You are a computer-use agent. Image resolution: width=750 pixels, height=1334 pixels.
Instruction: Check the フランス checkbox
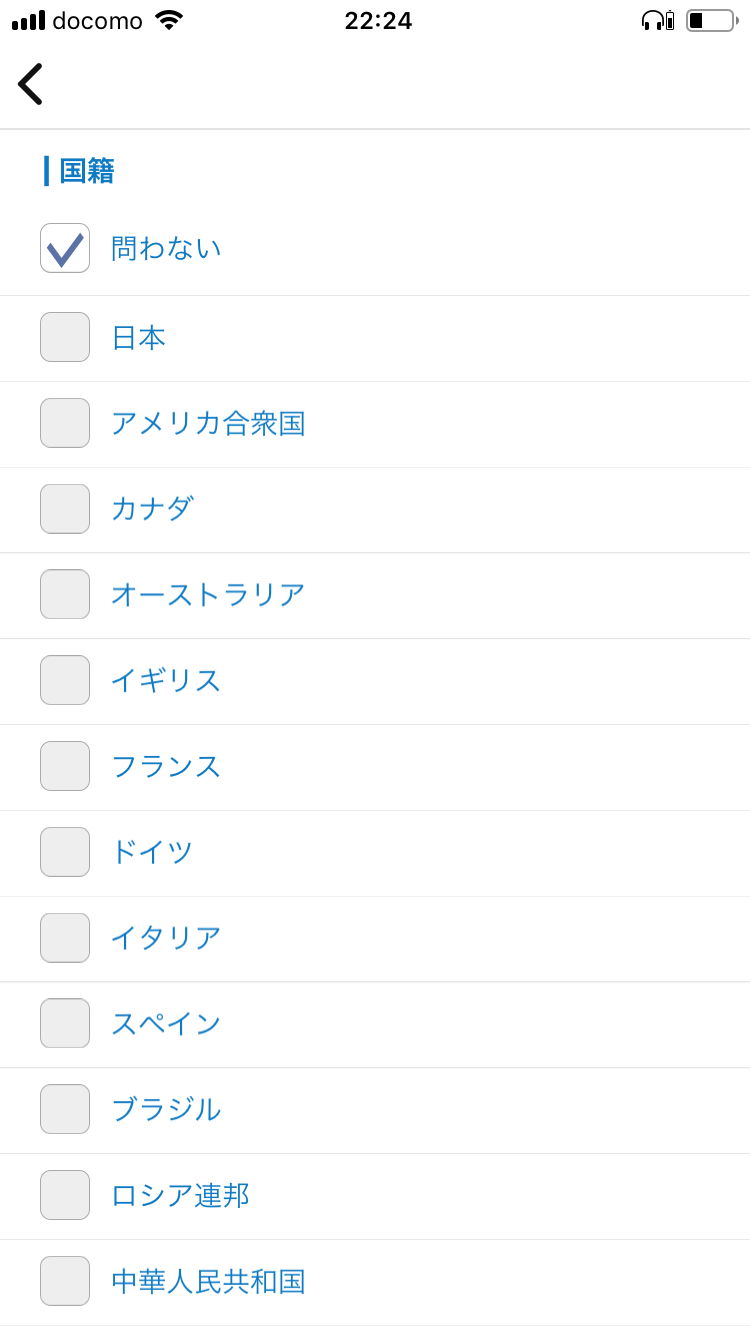tap(65, 766)
